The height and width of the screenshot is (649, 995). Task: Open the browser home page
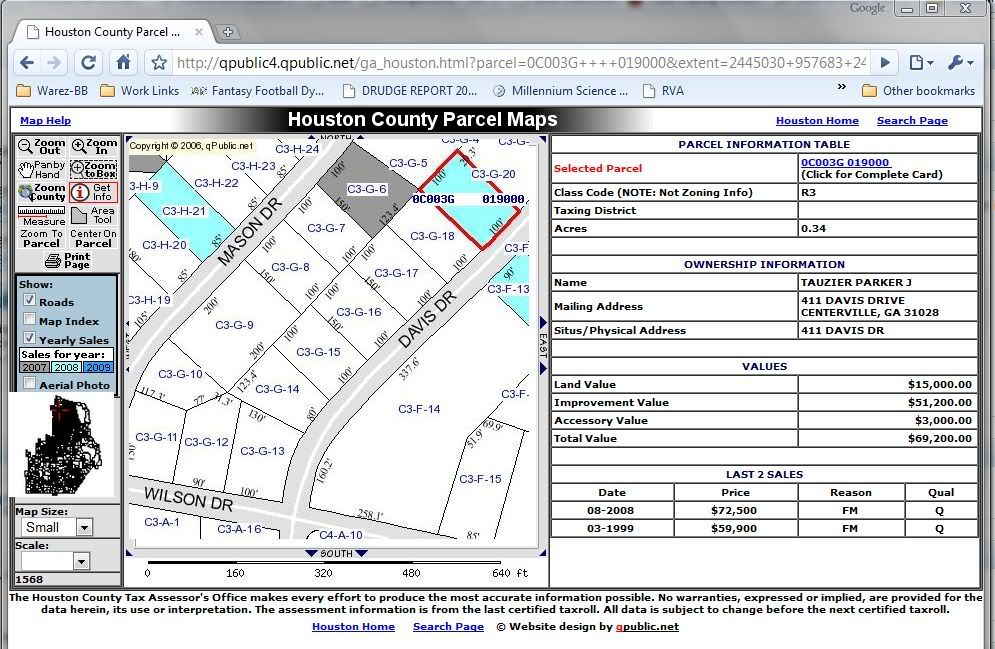[123, 62]
